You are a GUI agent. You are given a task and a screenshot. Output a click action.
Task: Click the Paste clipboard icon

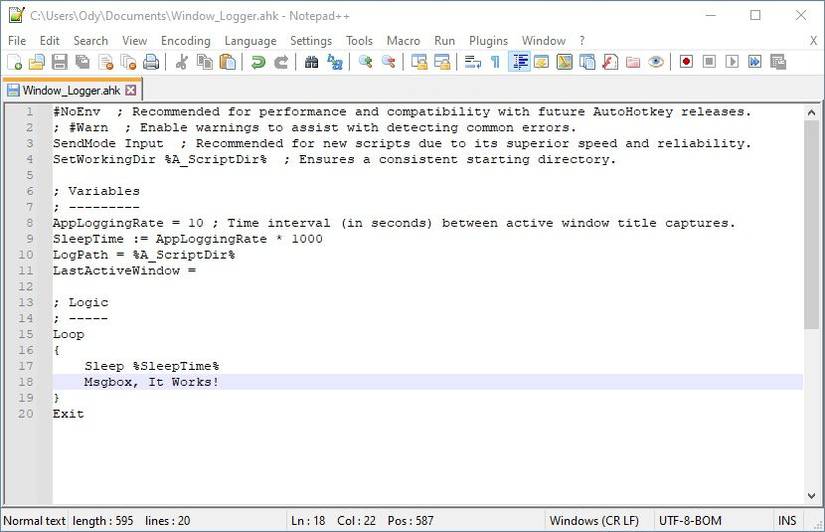pos(227,62)
